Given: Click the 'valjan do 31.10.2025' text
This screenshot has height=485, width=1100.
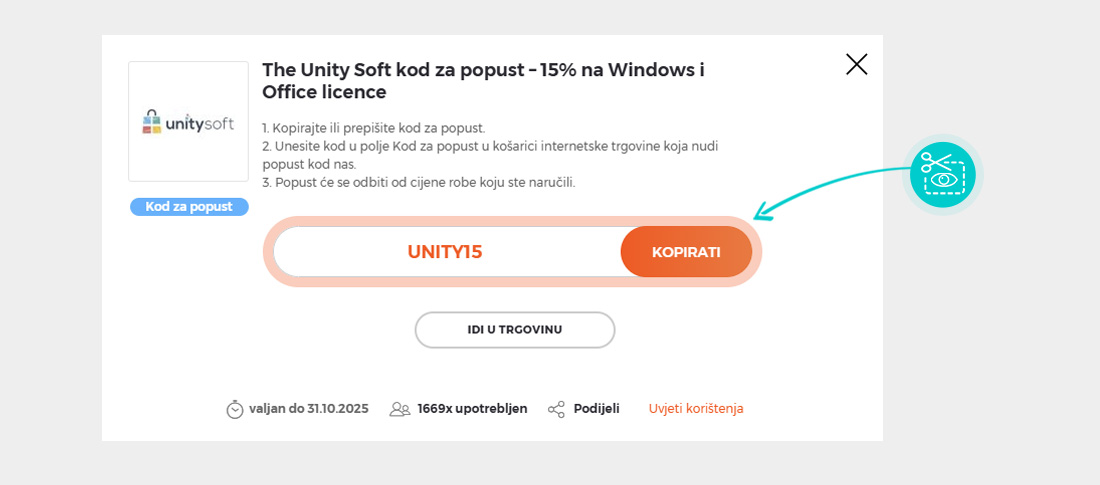Looking at the screenshot, I should click(x=309, y=409).
